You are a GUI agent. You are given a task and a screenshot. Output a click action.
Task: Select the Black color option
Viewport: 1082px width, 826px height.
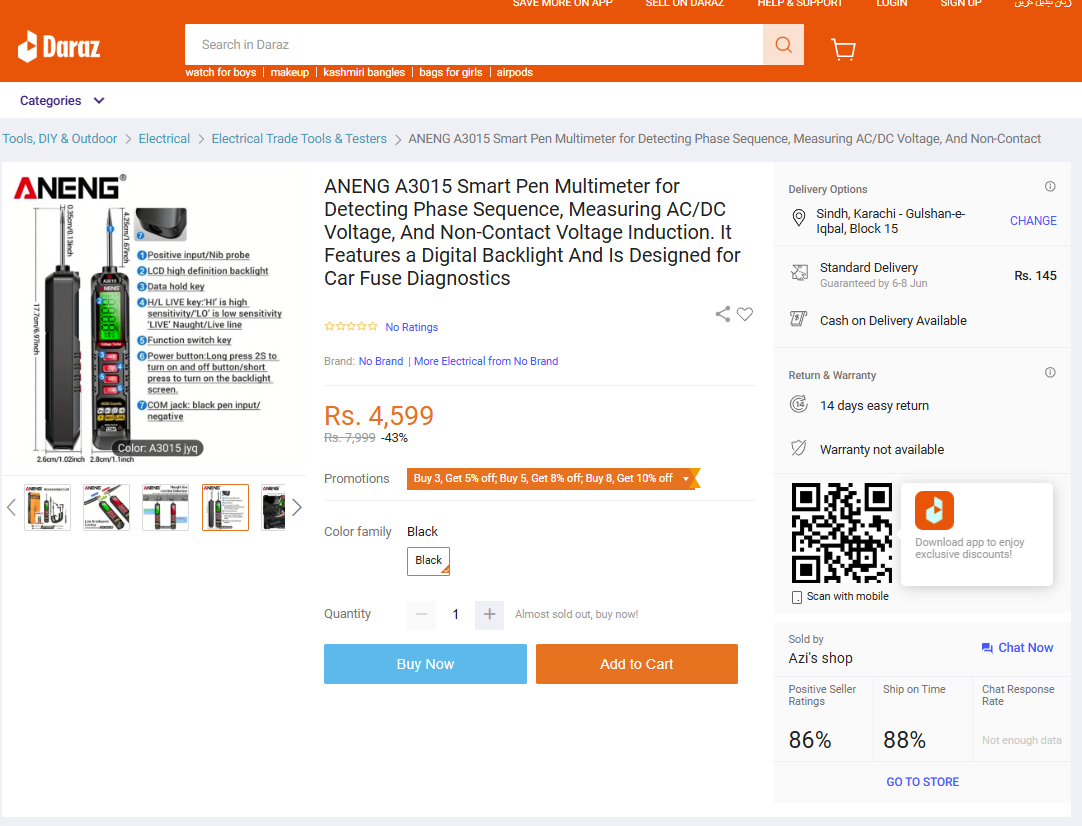[429, 561]
